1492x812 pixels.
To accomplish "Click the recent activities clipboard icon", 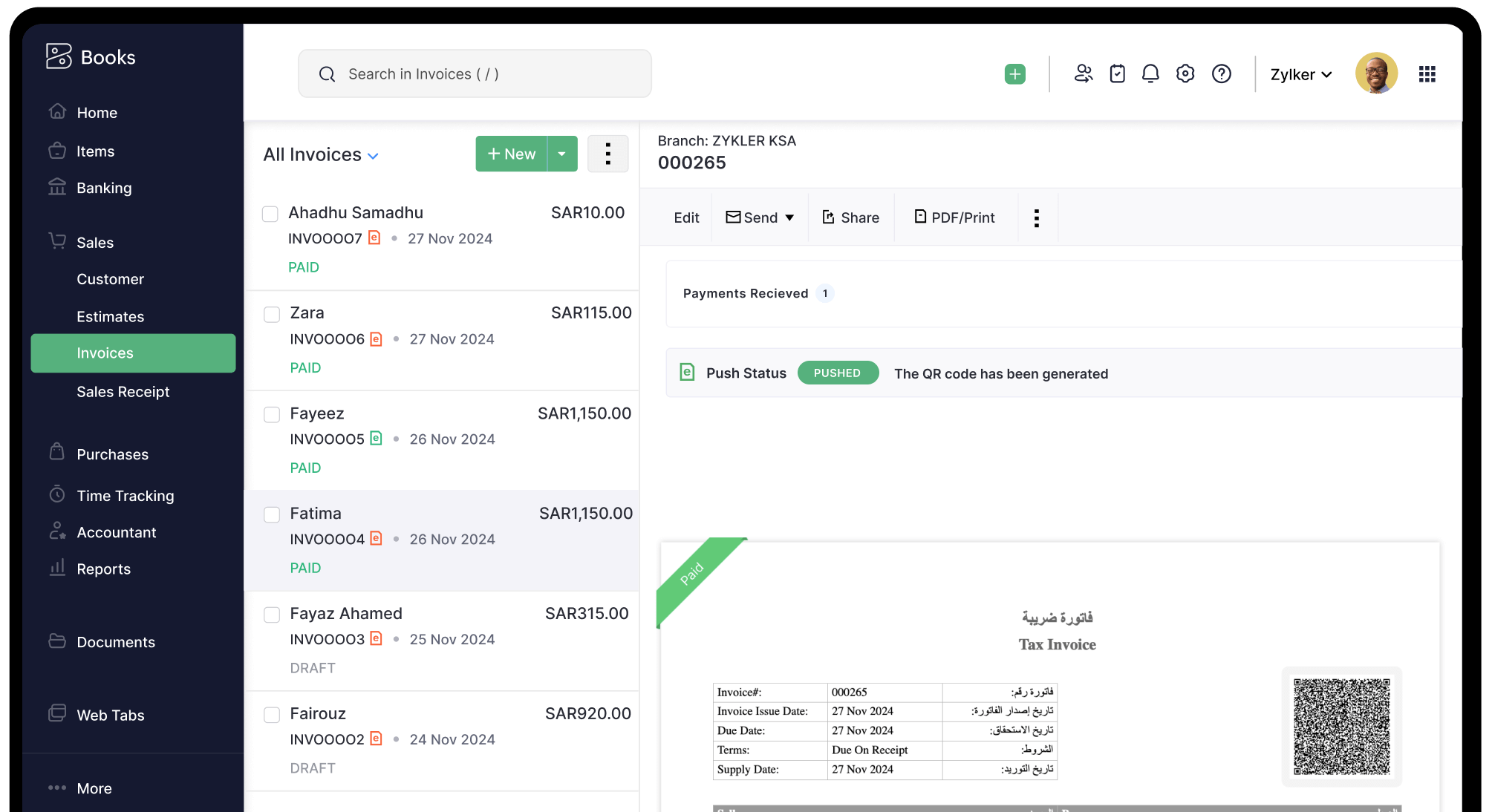I will click(1117, 73).
